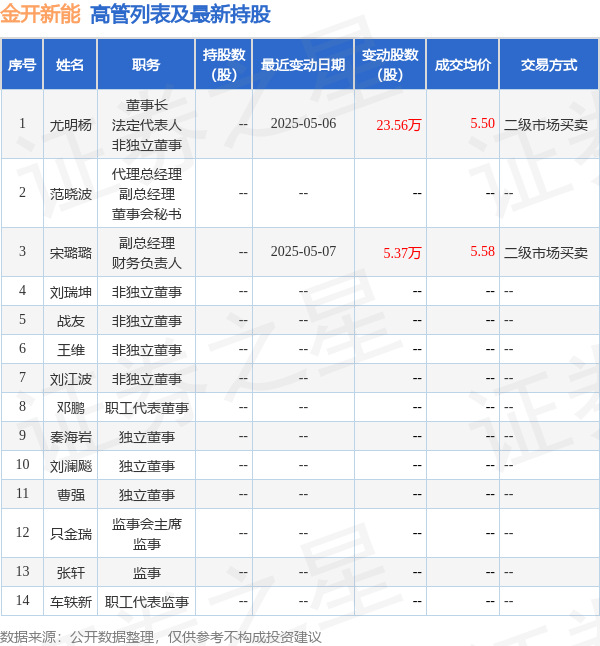Select the name 秦海岩

point(70,437)
